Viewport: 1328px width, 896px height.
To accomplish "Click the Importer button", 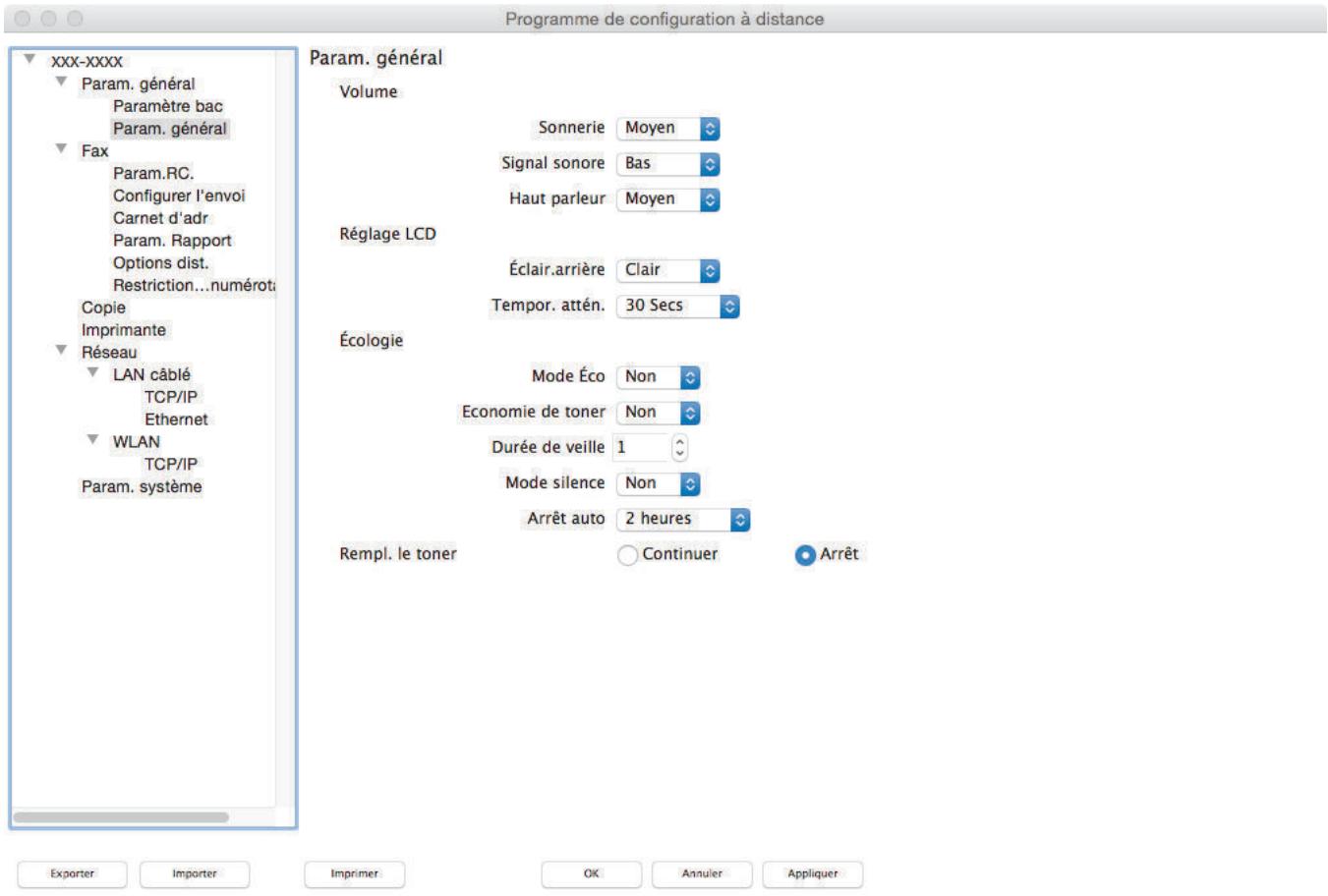I will pyautogui.click(x=195, y=873).
